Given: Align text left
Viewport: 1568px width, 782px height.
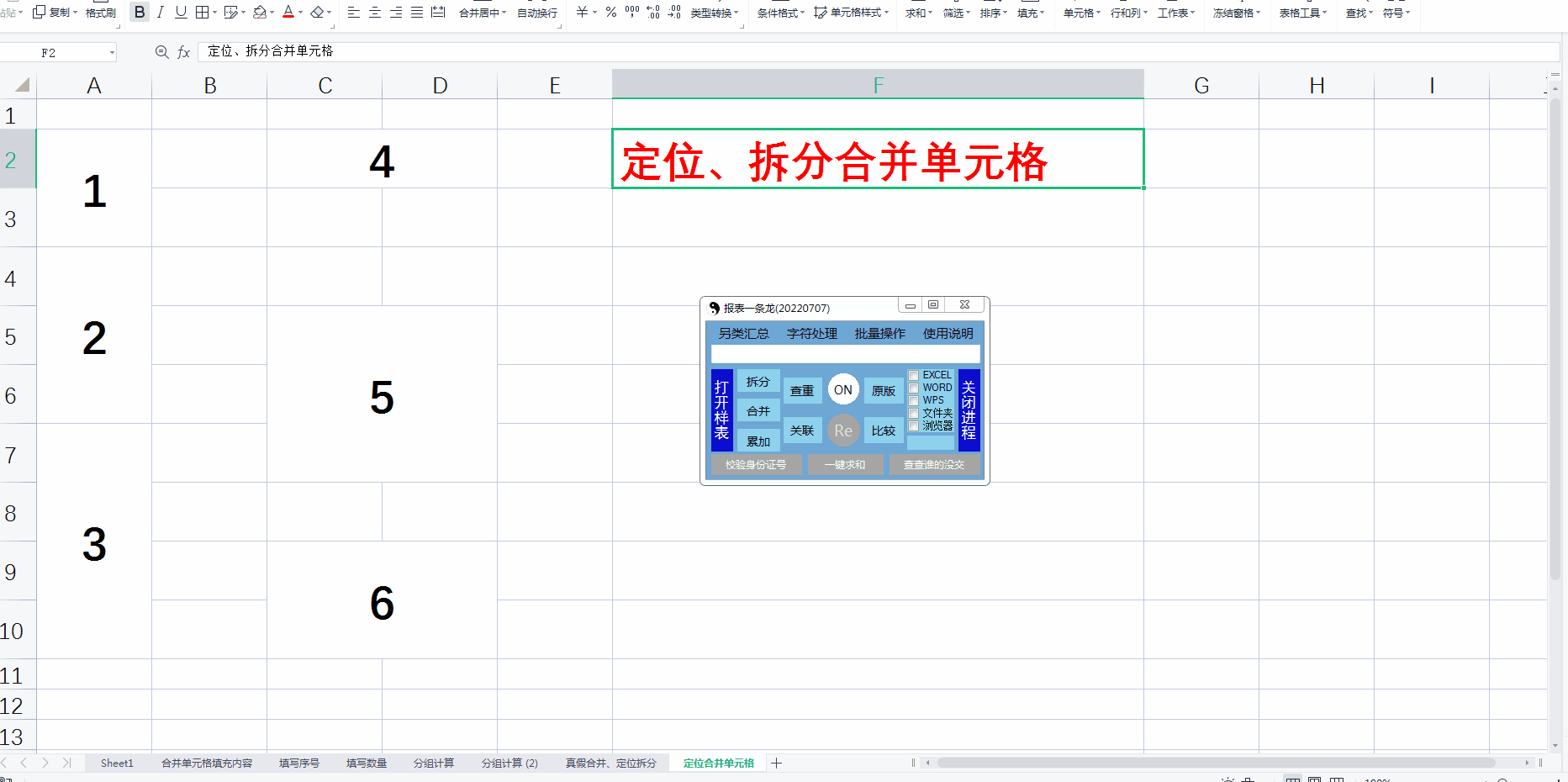Looking at the screenshot, I should coord(353,12).
